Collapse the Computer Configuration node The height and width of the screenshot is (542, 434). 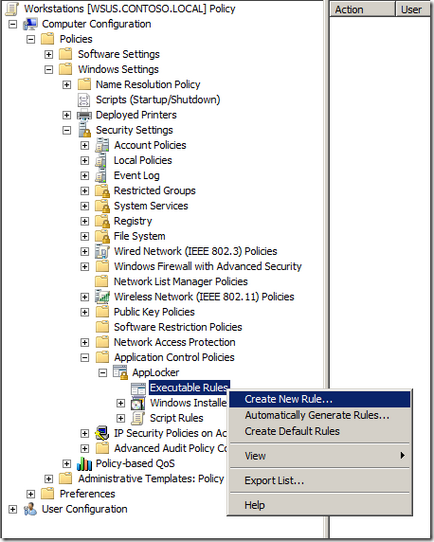click(13, 24)
